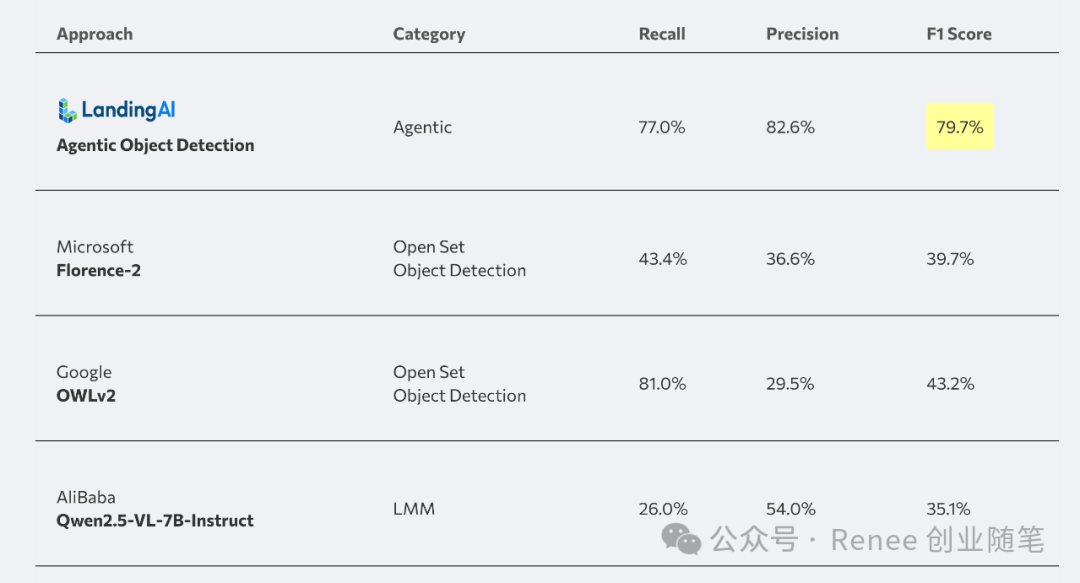Select the 43.4% recall value for Florence-2
Viewport: 1080px width, 583px height.
[x=662, y=259]
